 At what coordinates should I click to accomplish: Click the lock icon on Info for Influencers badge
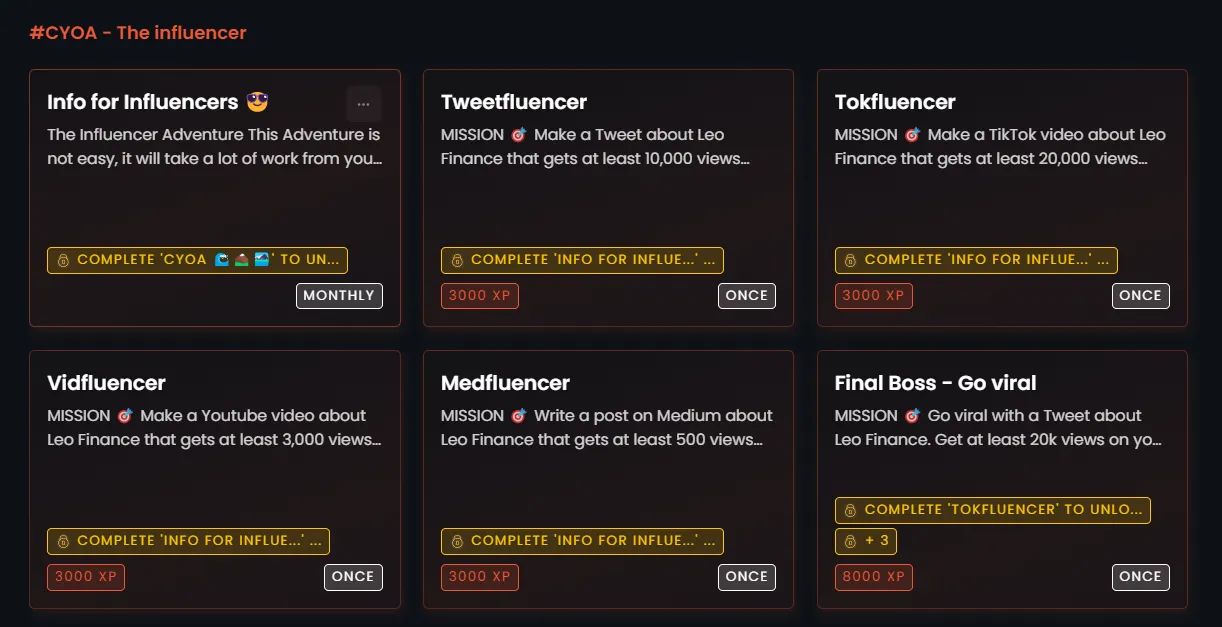[x=63, y=260]
